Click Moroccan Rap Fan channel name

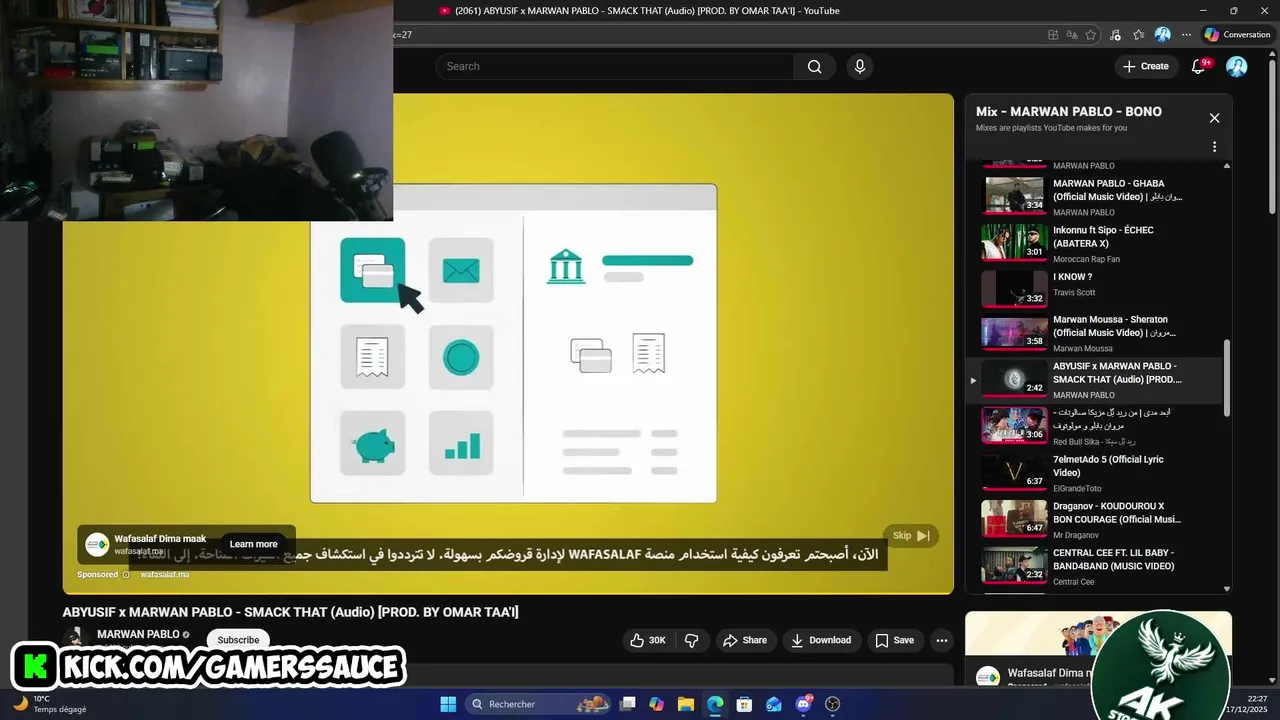[1086, 259]
